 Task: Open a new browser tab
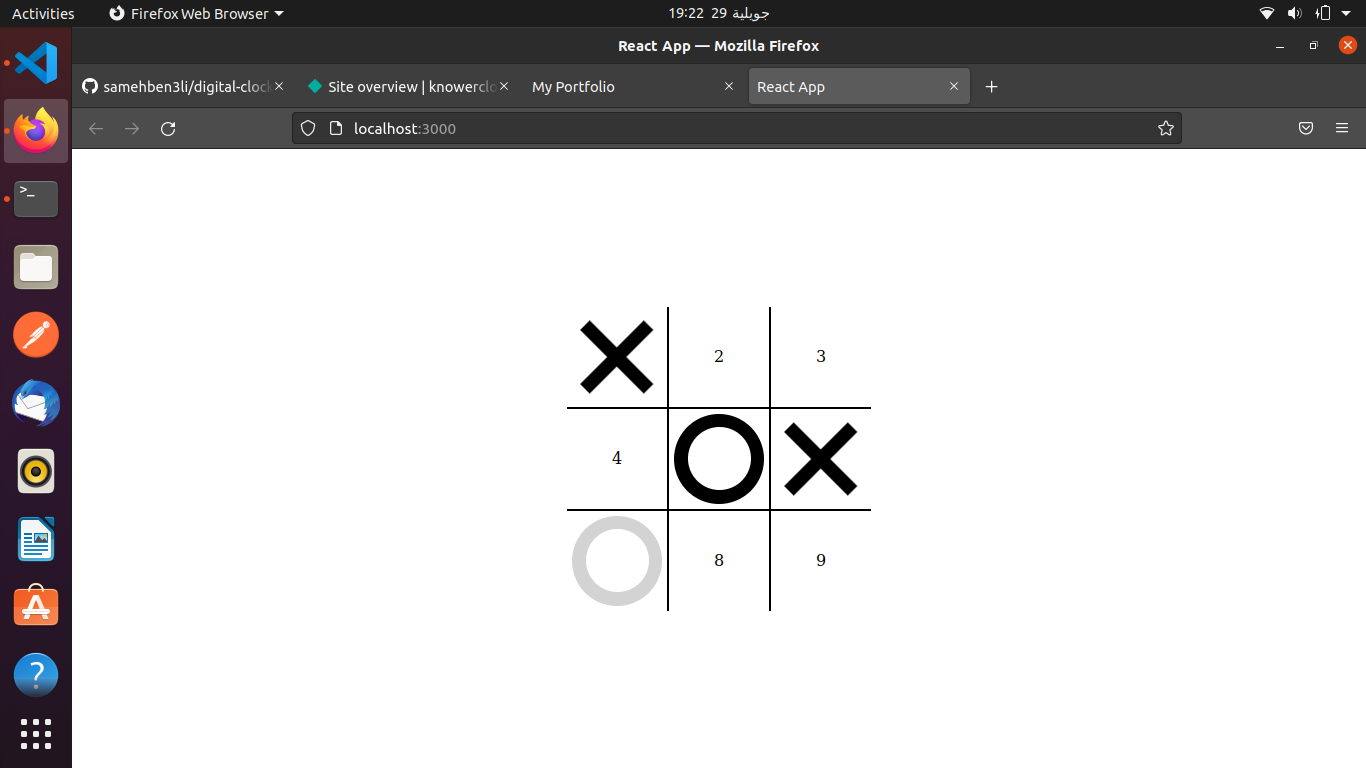991,87
